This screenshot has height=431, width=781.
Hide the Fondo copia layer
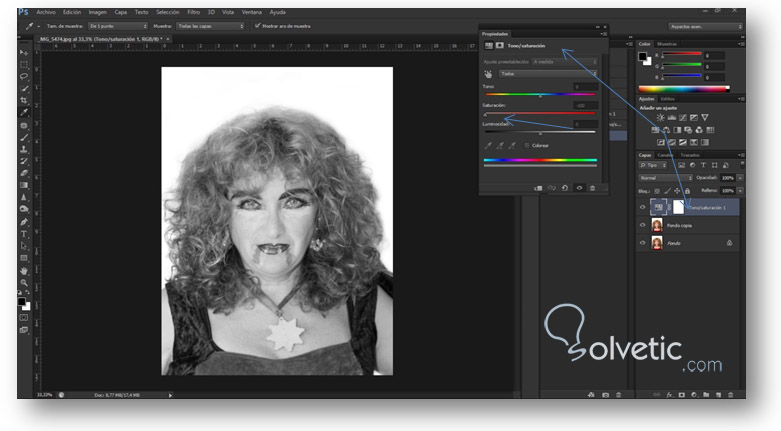coord(643,225)
